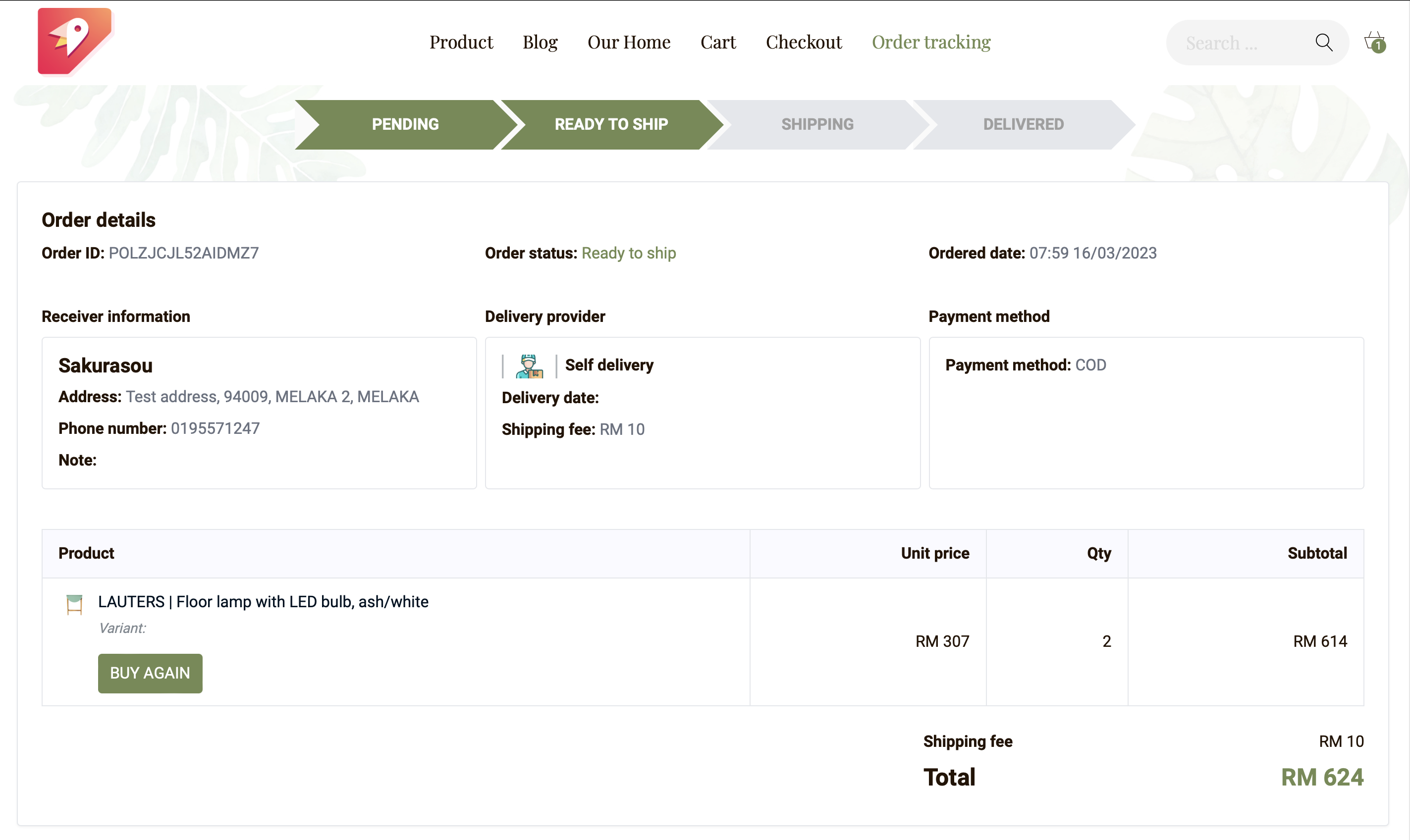Click the order ID POLZJCJL52AIDMZ7
The height and width of the screenshot is (840, 1410).
click(183, 253)
